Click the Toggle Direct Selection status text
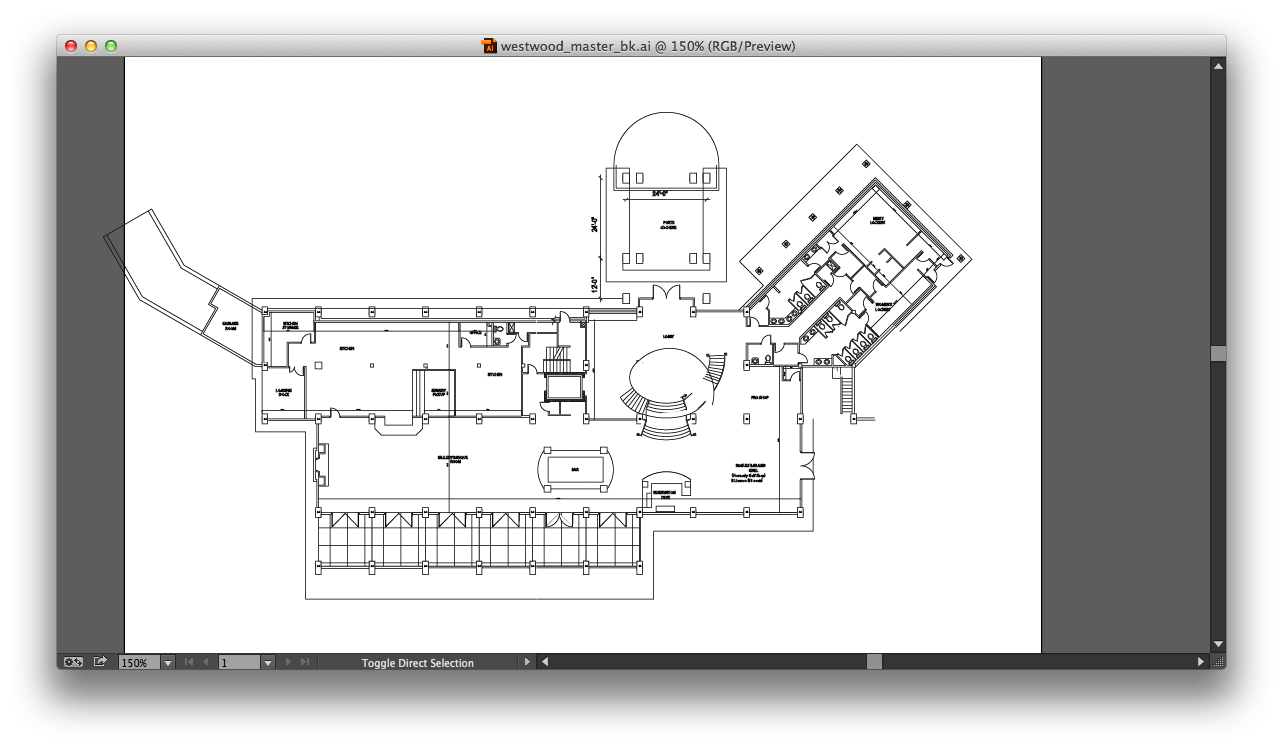 click(x=418, y=663)
